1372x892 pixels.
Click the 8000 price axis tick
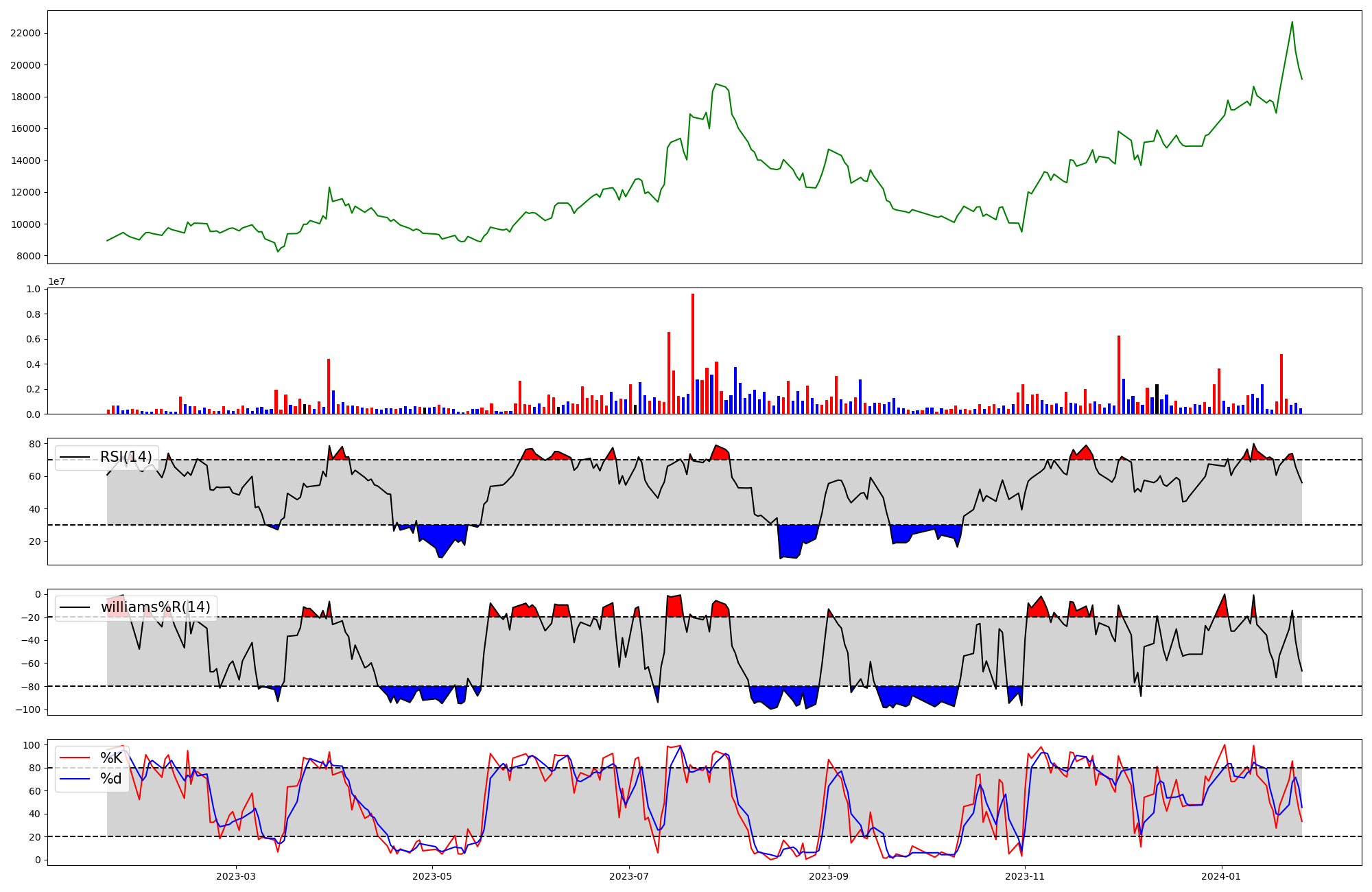(28, 256)
